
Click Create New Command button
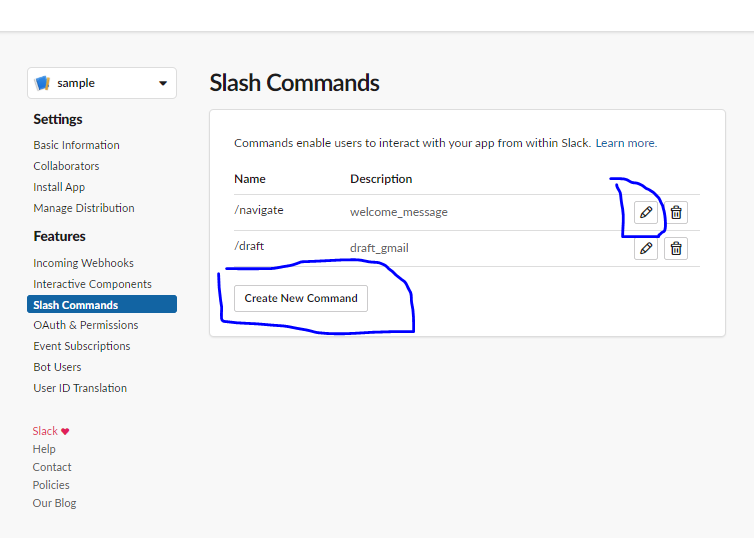301,298
